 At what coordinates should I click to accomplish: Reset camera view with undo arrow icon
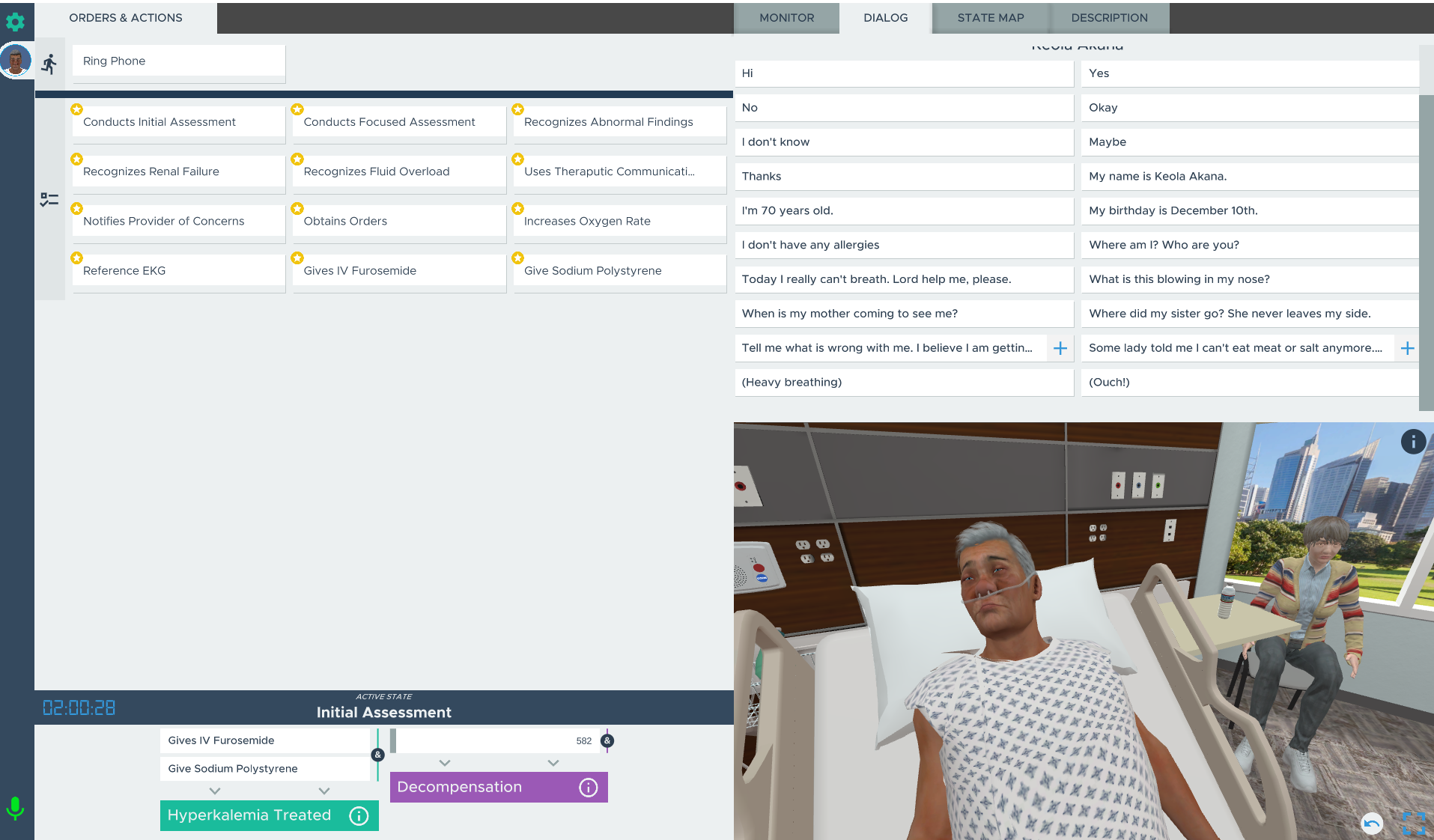tap(1372, 824)
